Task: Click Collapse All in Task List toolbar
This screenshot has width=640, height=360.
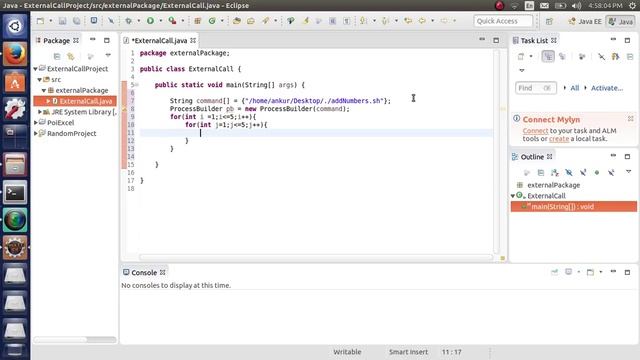Action: point(630,56)
